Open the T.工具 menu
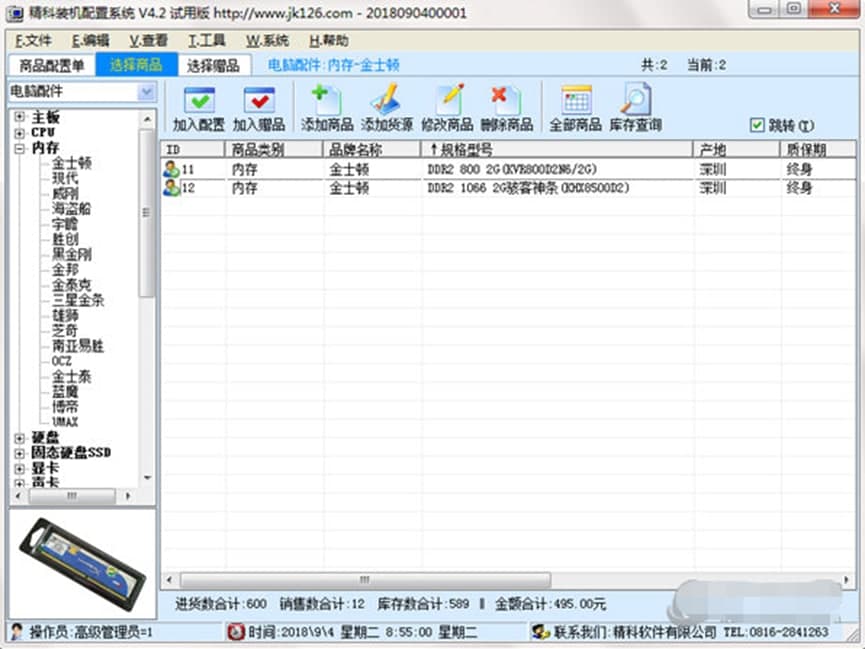Viewport: 865px width, 649px height. [x=207, y=41]
